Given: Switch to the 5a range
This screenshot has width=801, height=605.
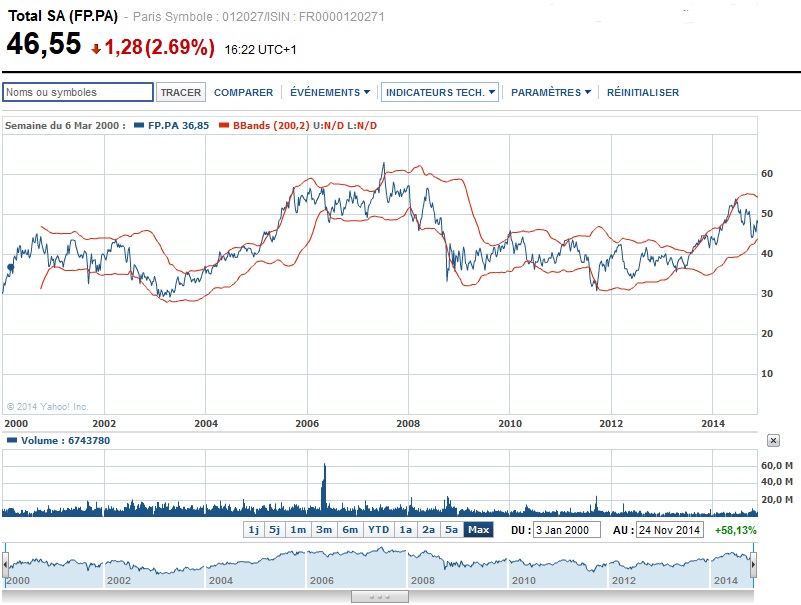Looking at the screenshot, I should coord(452,530).
